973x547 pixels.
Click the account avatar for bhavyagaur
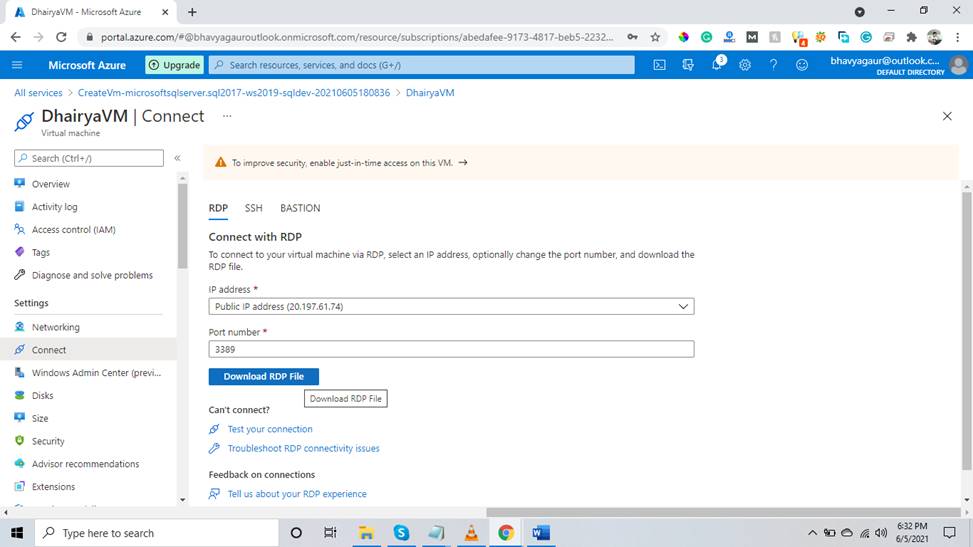pyautogui.click(x=958, y=65)
